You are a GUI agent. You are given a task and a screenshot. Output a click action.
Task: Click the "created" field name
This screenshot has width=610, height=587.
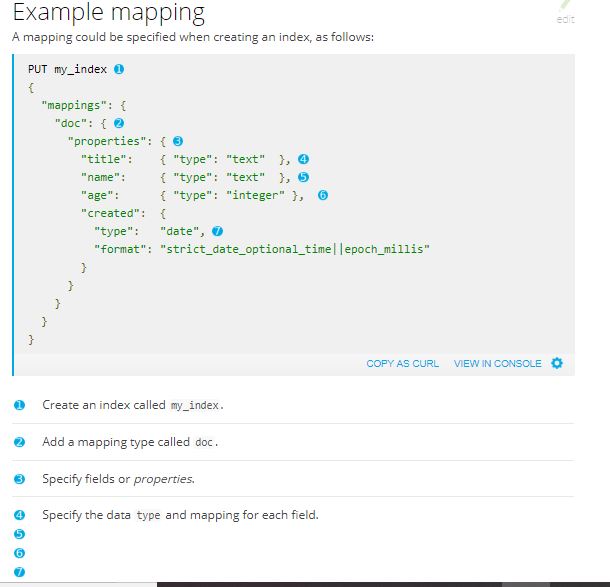[110, 213]
